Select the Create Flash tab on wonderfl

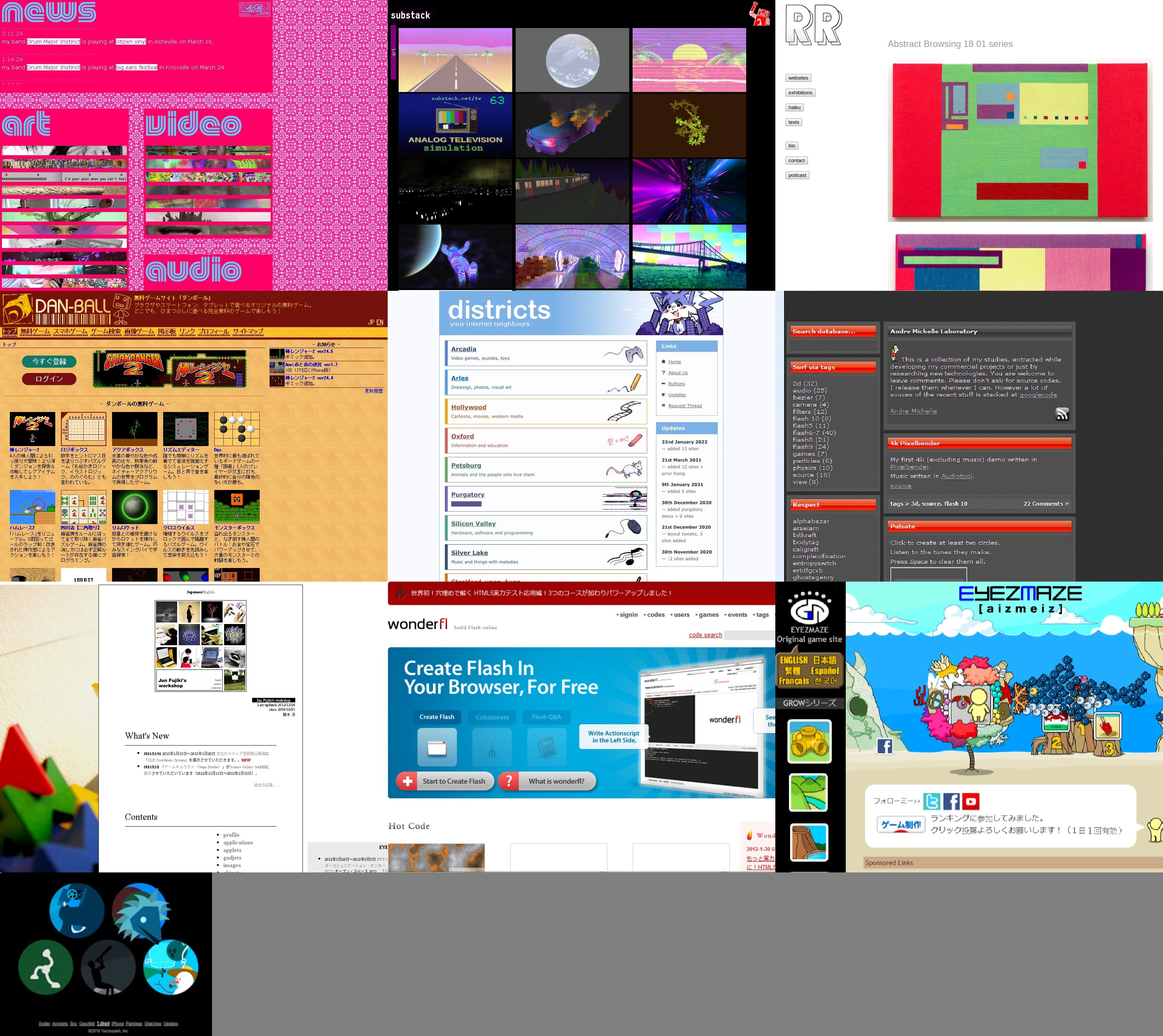pos(437,717)
